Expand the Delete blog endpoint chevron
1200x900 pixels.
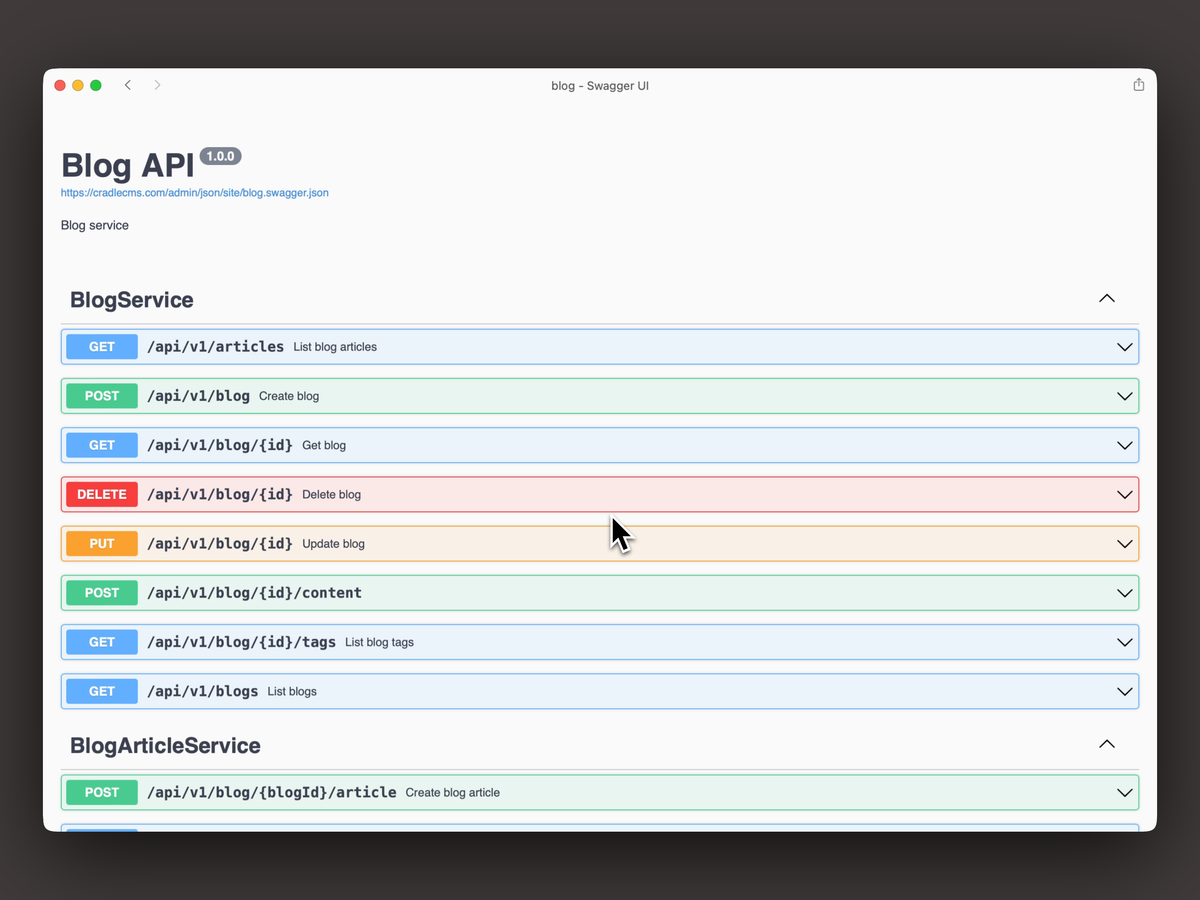(1124, 494)
